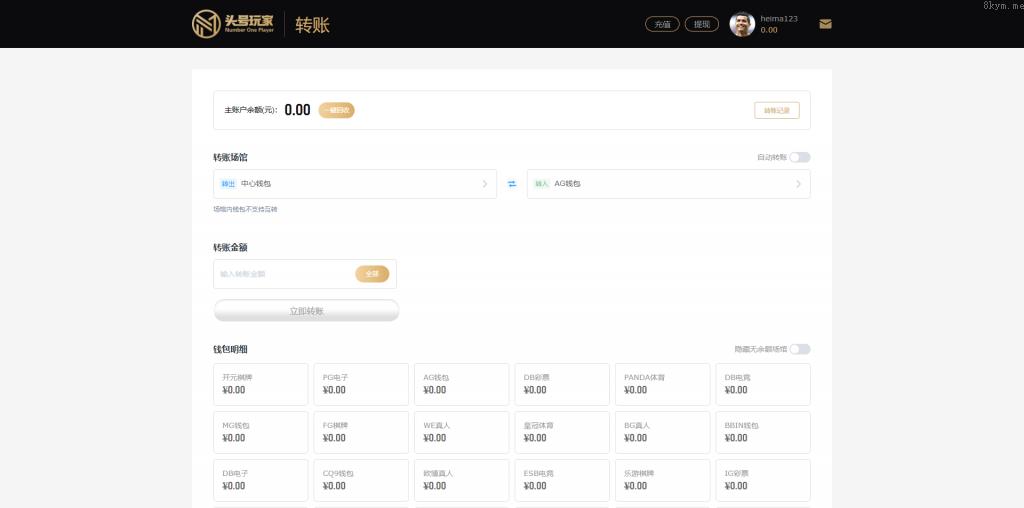Select the 皇冠体育 wallet card
The image size is (1024, 508).
click(561, 432)
